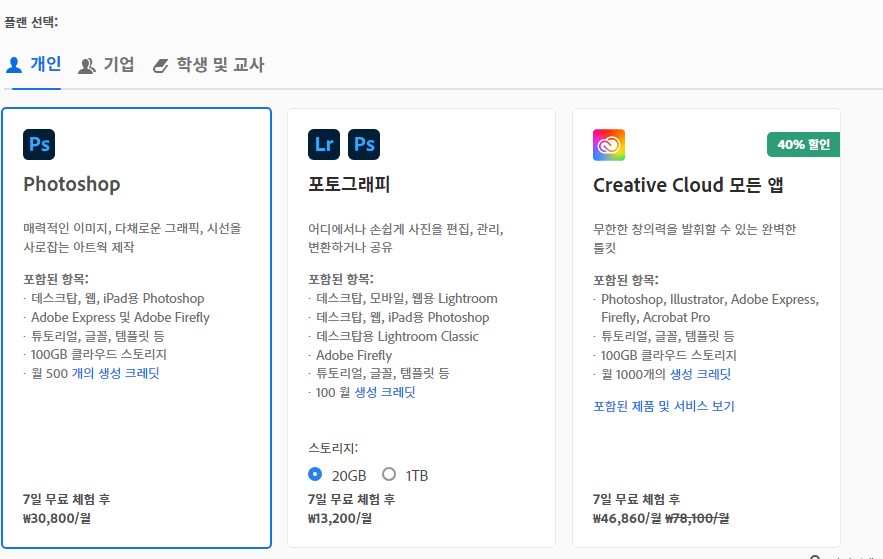Click 데스크탑, 웹, iPad용 Photoshop in Photoshop card
This screenshot has width=883, height=559.
pyautogui.click(x=118, y=298)
